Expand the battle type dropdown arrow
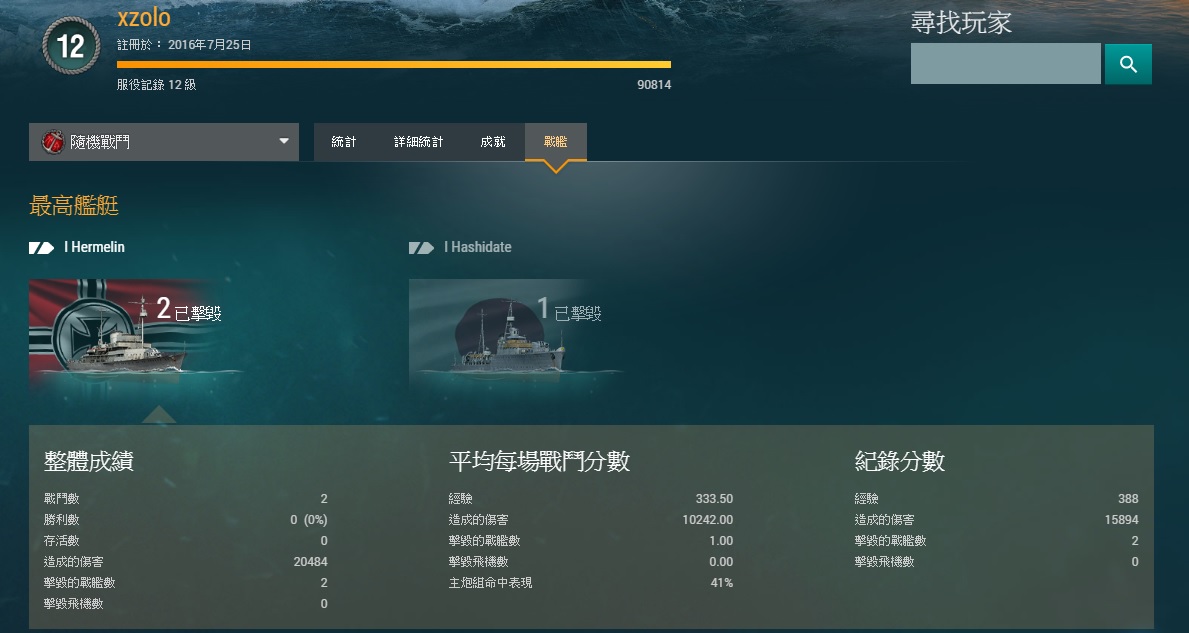Viewport: 1189px width, 633px height. click(x=284, y=142)
